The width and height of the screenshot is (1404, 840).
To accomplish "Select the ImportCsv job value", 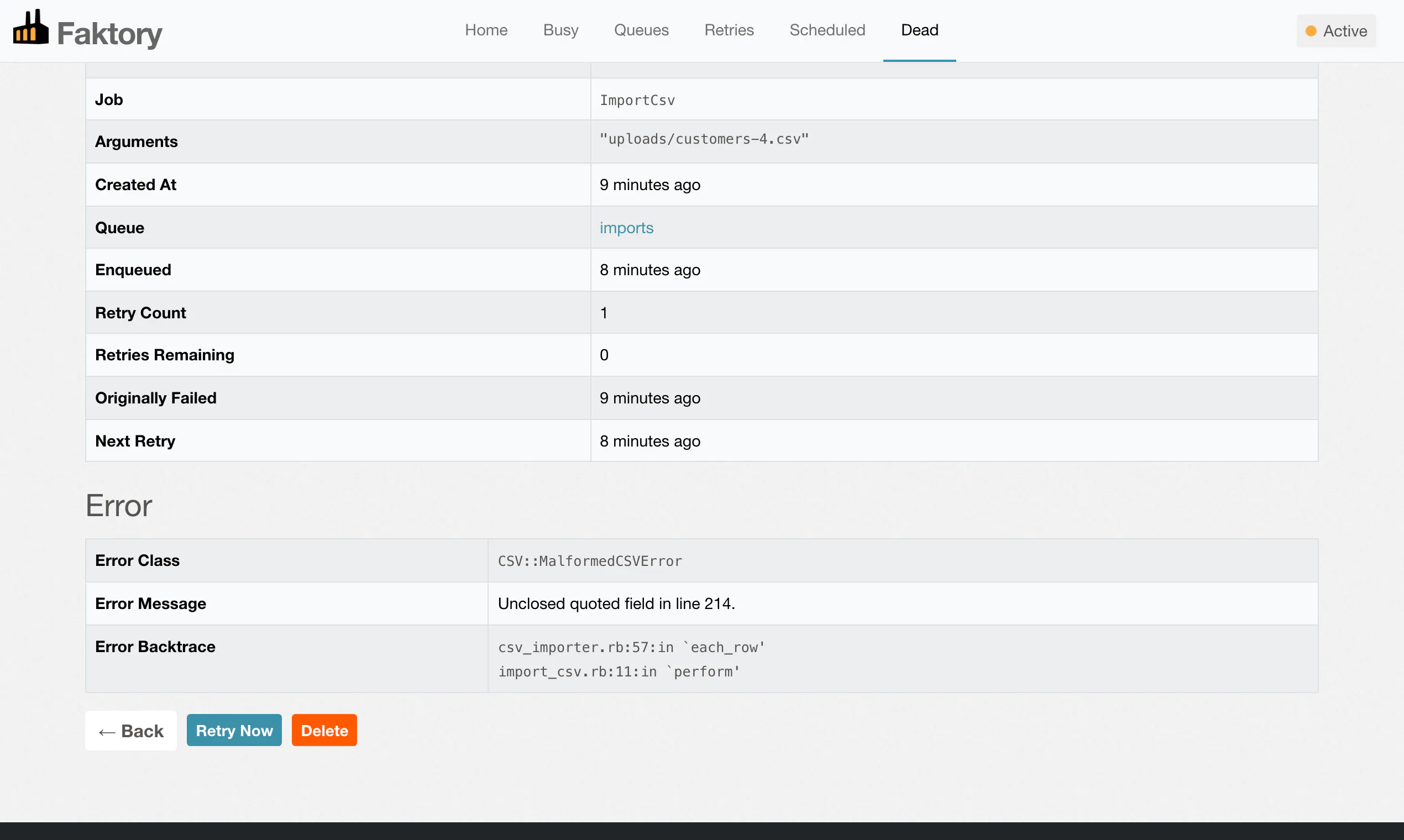I will tap(637, 100).
